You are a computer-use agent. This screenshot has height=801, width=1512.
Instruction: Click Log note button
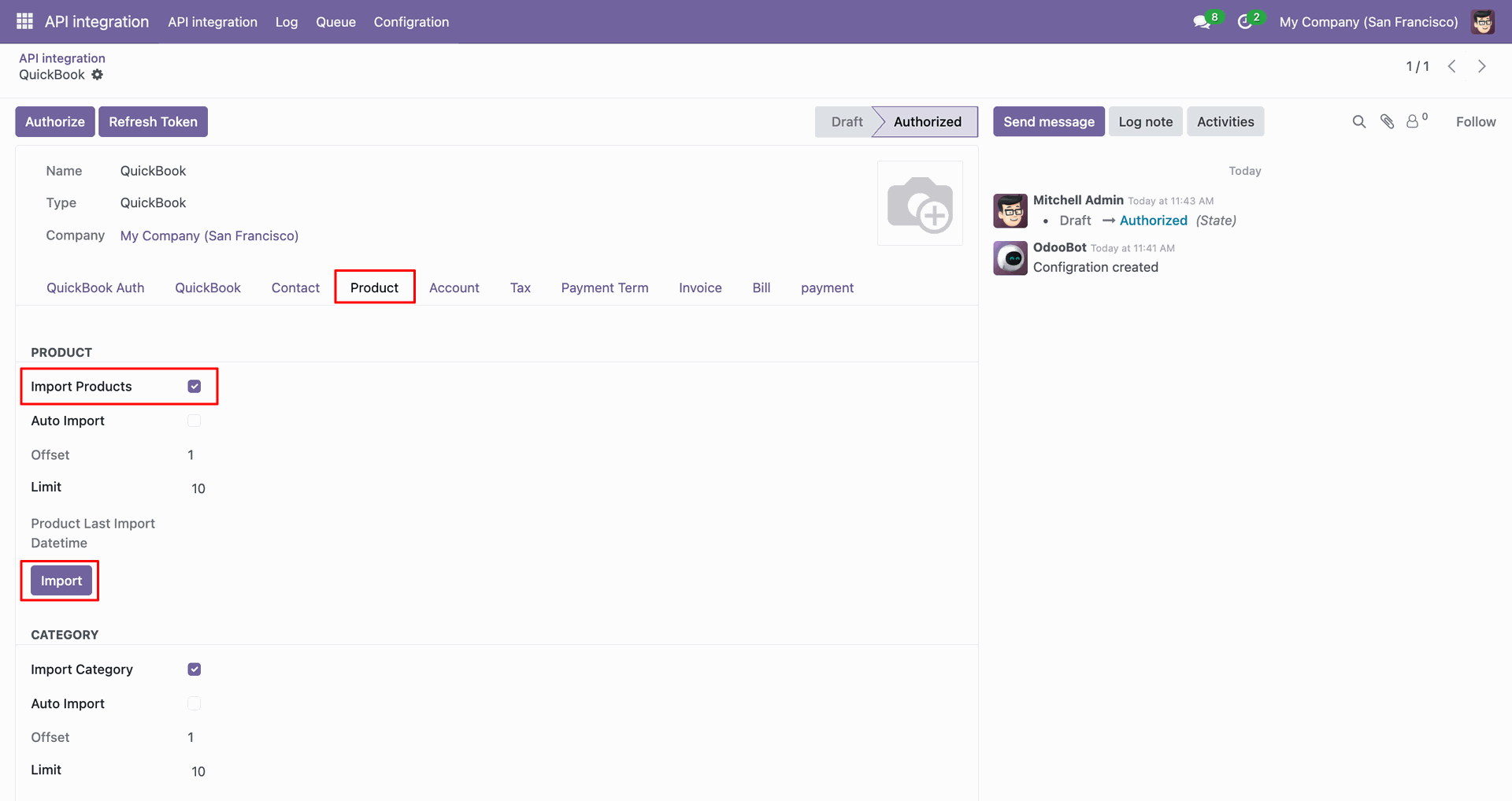[x=1146, y=121]
